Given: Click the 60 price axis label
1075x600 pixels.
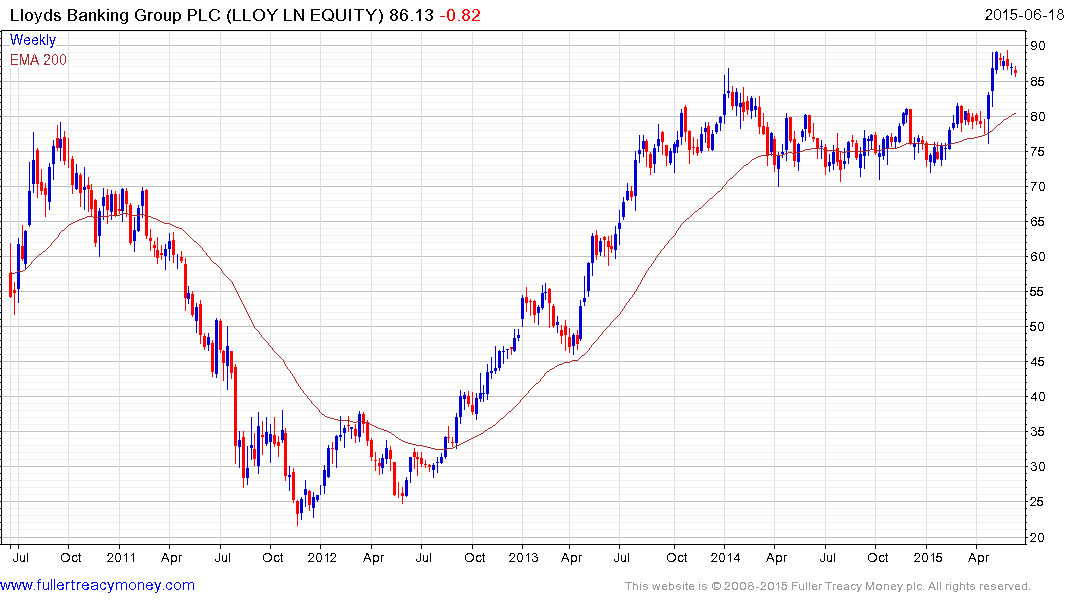Looking at the screenshot, I should click(x=1037, y=256).
